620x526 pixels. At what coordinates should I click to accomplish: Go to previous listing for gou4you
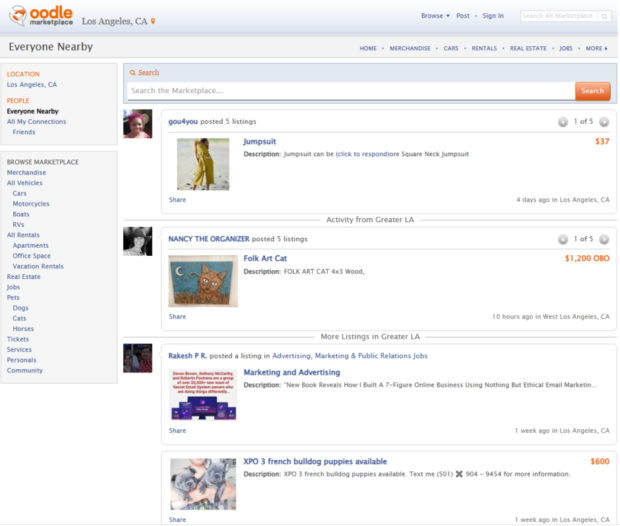click(563, 122)
